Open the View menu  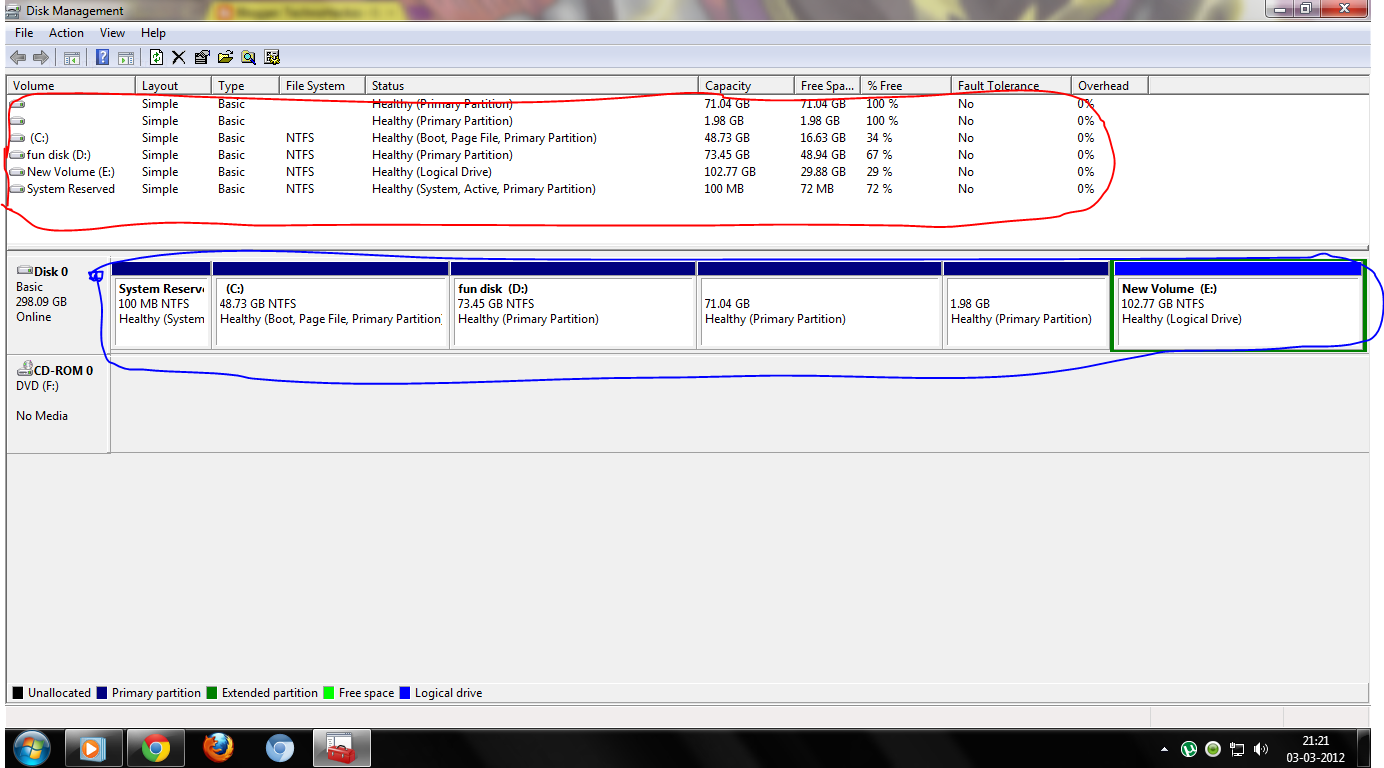tap(112, 32)
